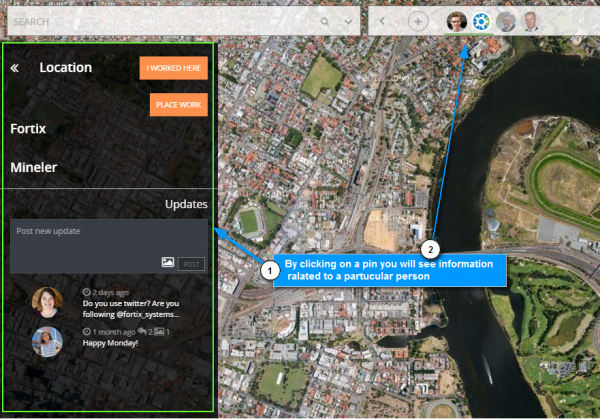Click the search magnifier icon

[x=325, y=21]
